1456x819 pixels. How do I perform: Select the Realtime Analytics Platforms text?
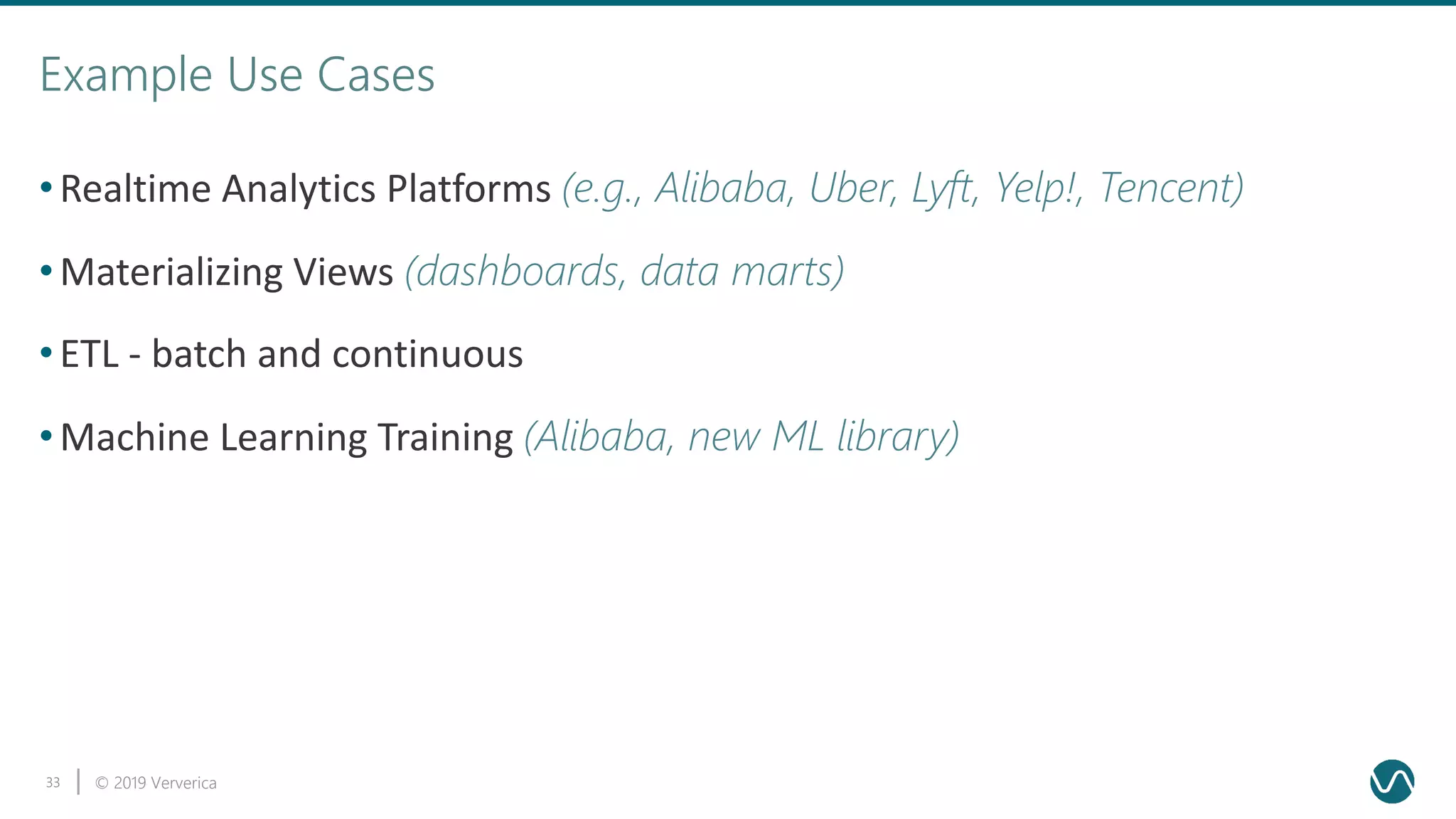[x=306, y=189]
